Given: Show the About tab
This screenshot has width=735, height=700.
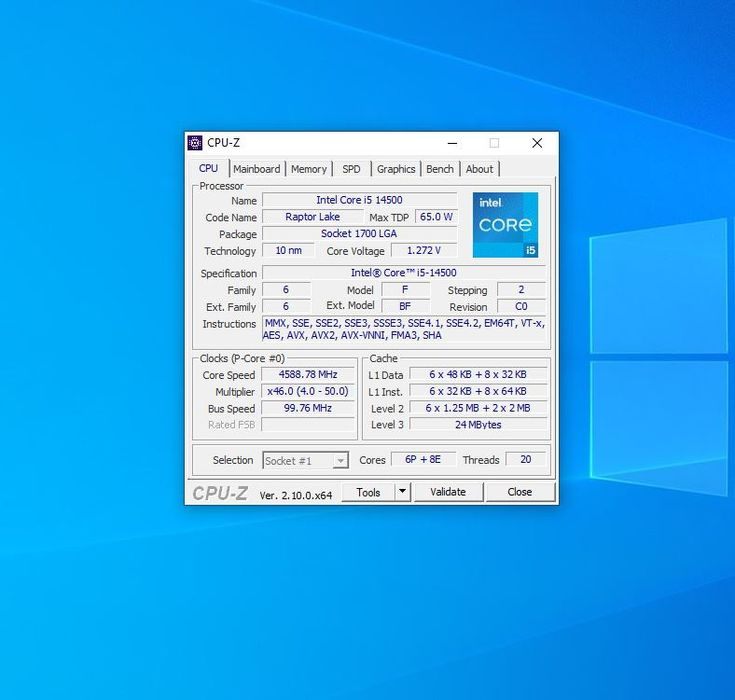Looking at the screenshot, I should point(480,169).
